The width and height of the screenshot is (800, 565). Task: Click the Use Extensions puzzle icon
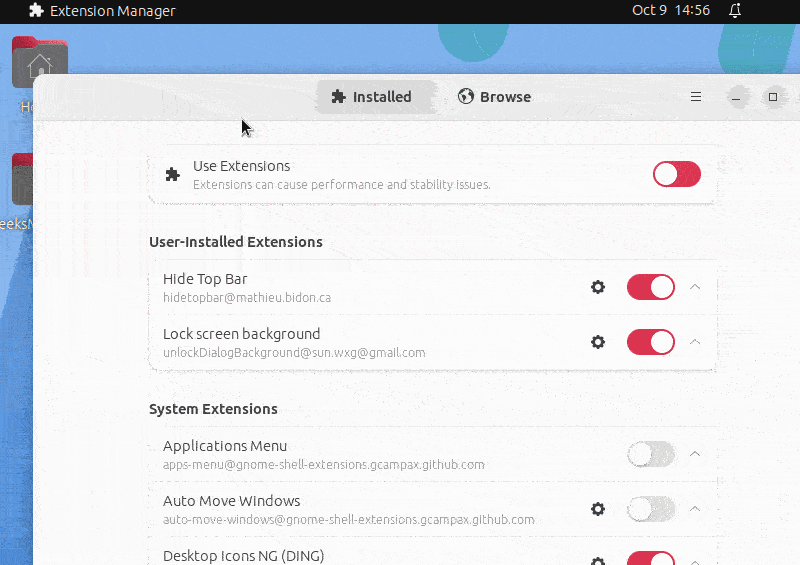coord(172,175)
